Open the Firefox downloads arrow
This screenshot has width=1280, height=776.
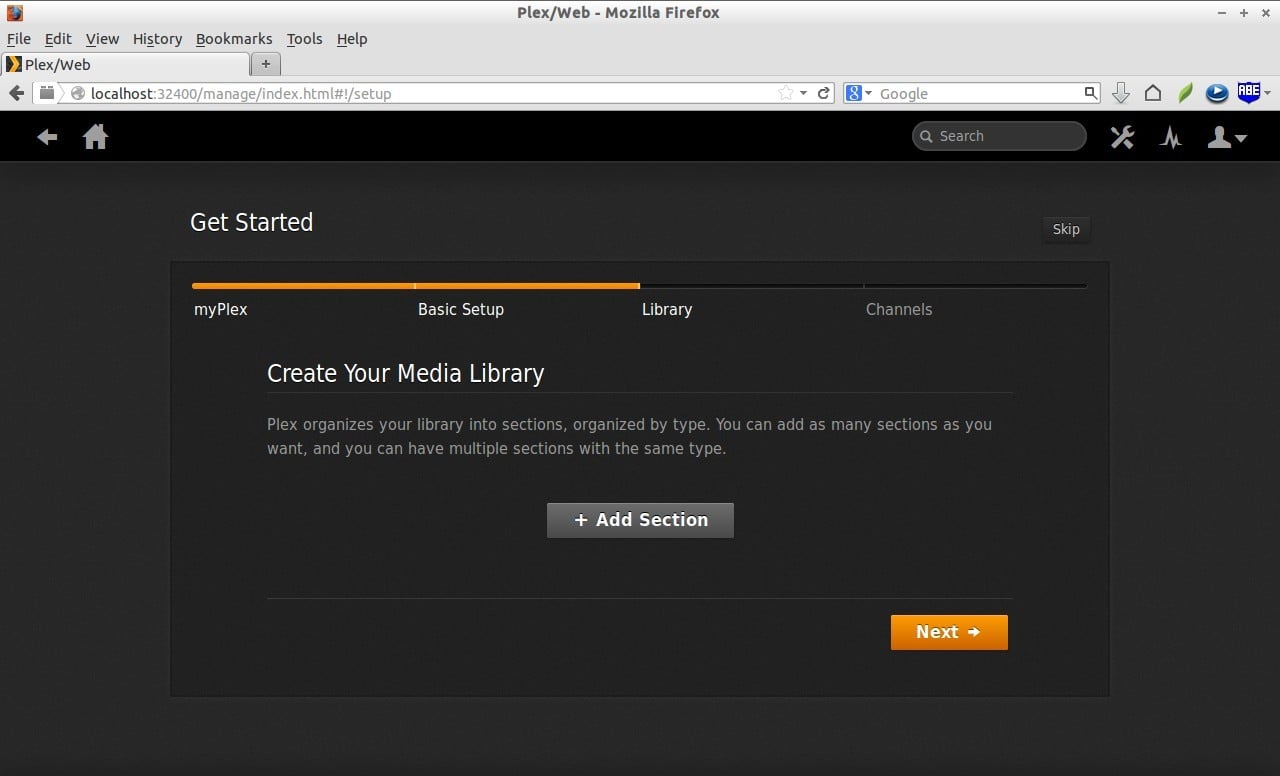tap(1121, 93)
